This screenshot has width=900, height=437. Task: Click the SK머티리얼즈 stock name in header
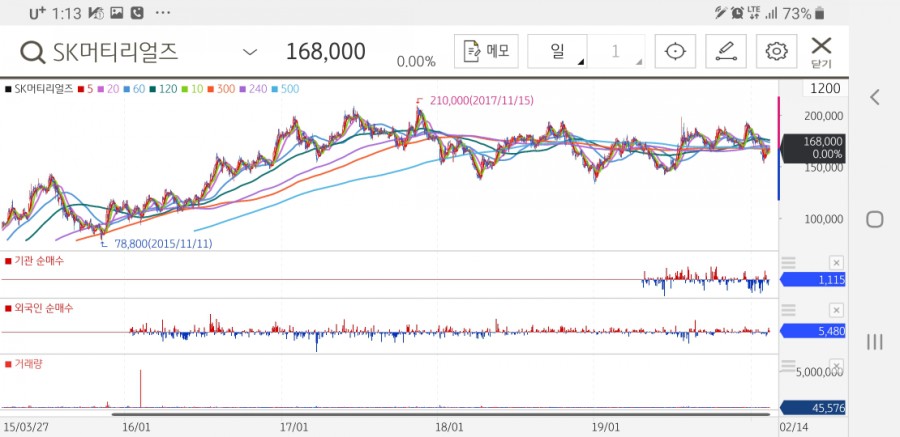tap(115, 52)
